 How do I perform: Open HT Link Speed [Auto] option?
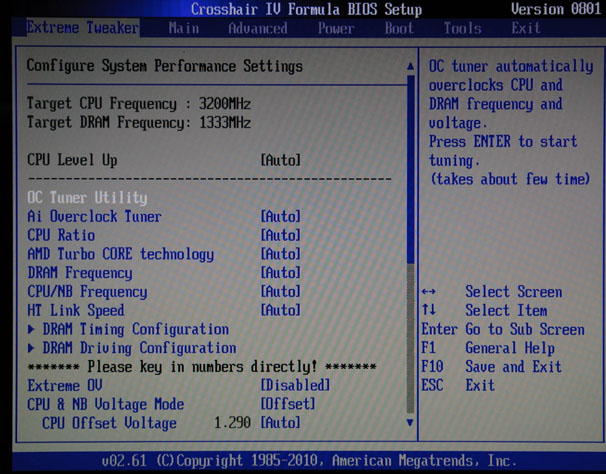click(281, 310)
